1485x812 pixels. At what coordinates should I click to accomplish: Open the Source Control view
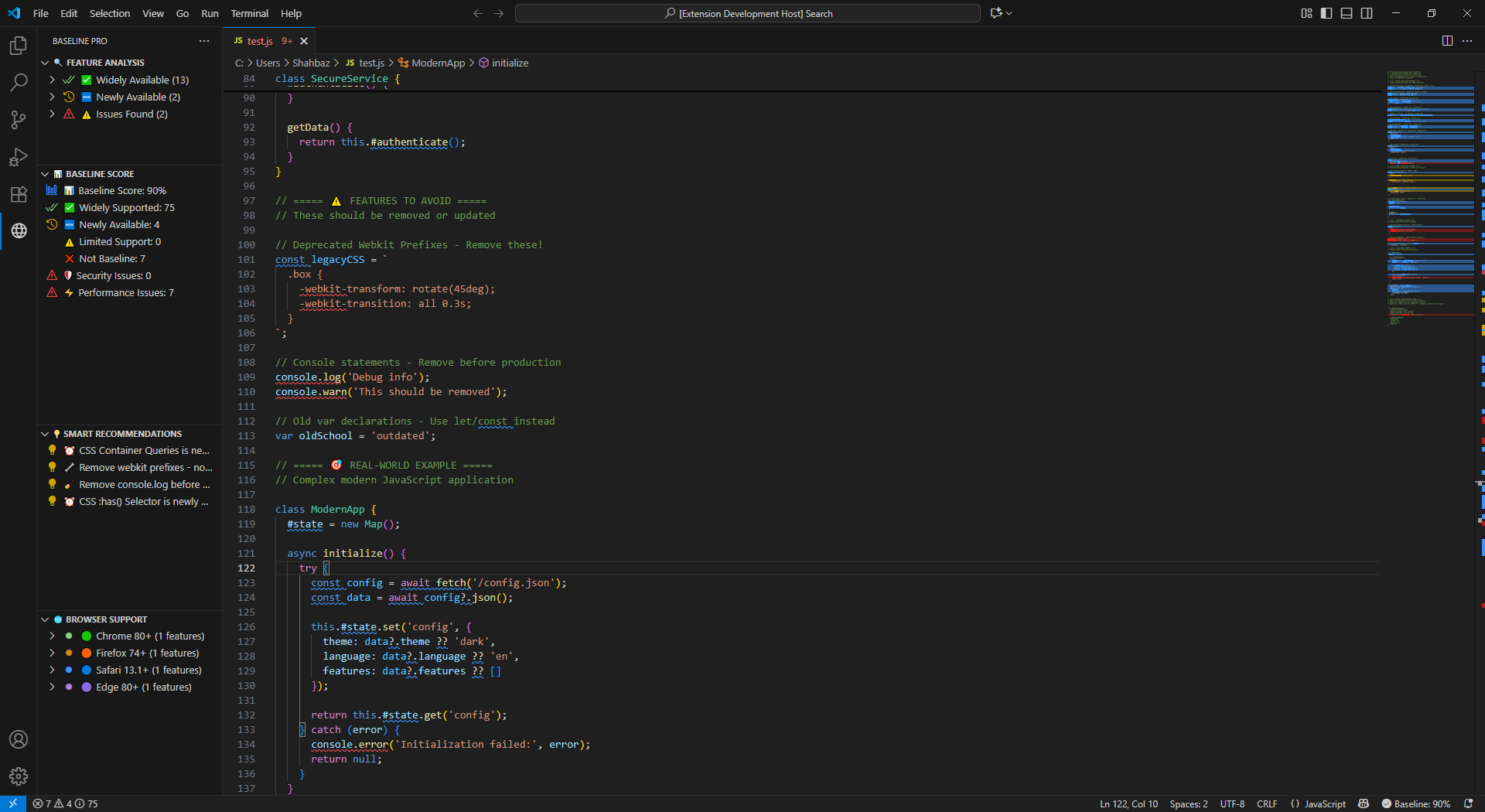[19, 120]
